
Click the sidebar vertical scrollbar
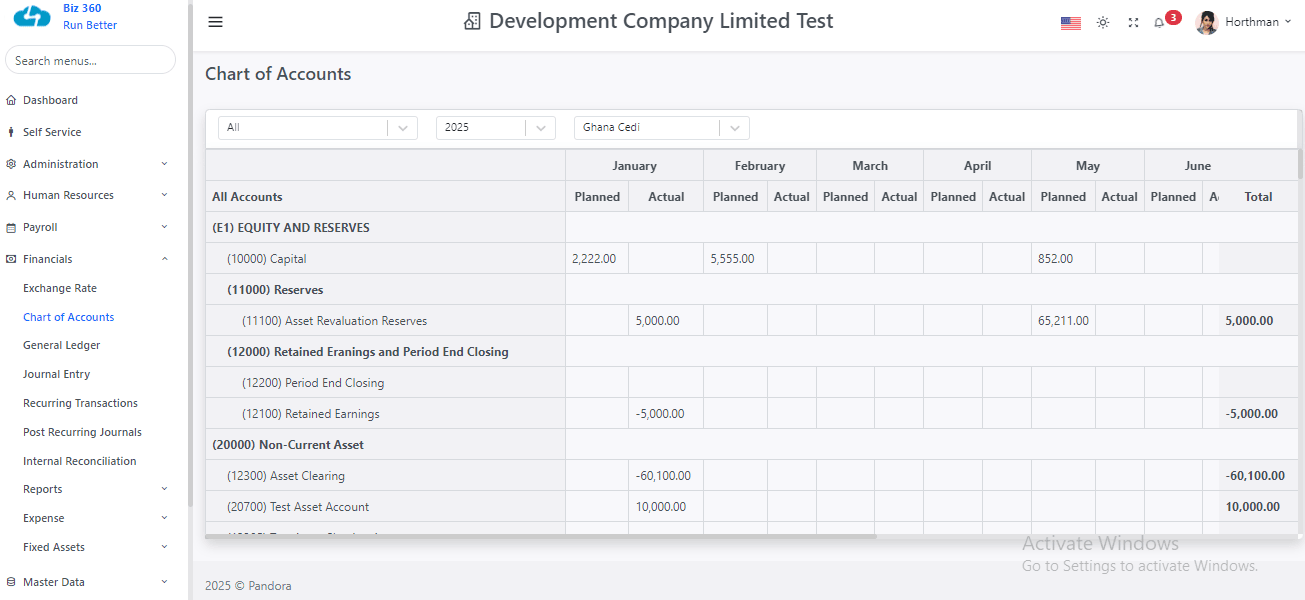tap(190, 255)
